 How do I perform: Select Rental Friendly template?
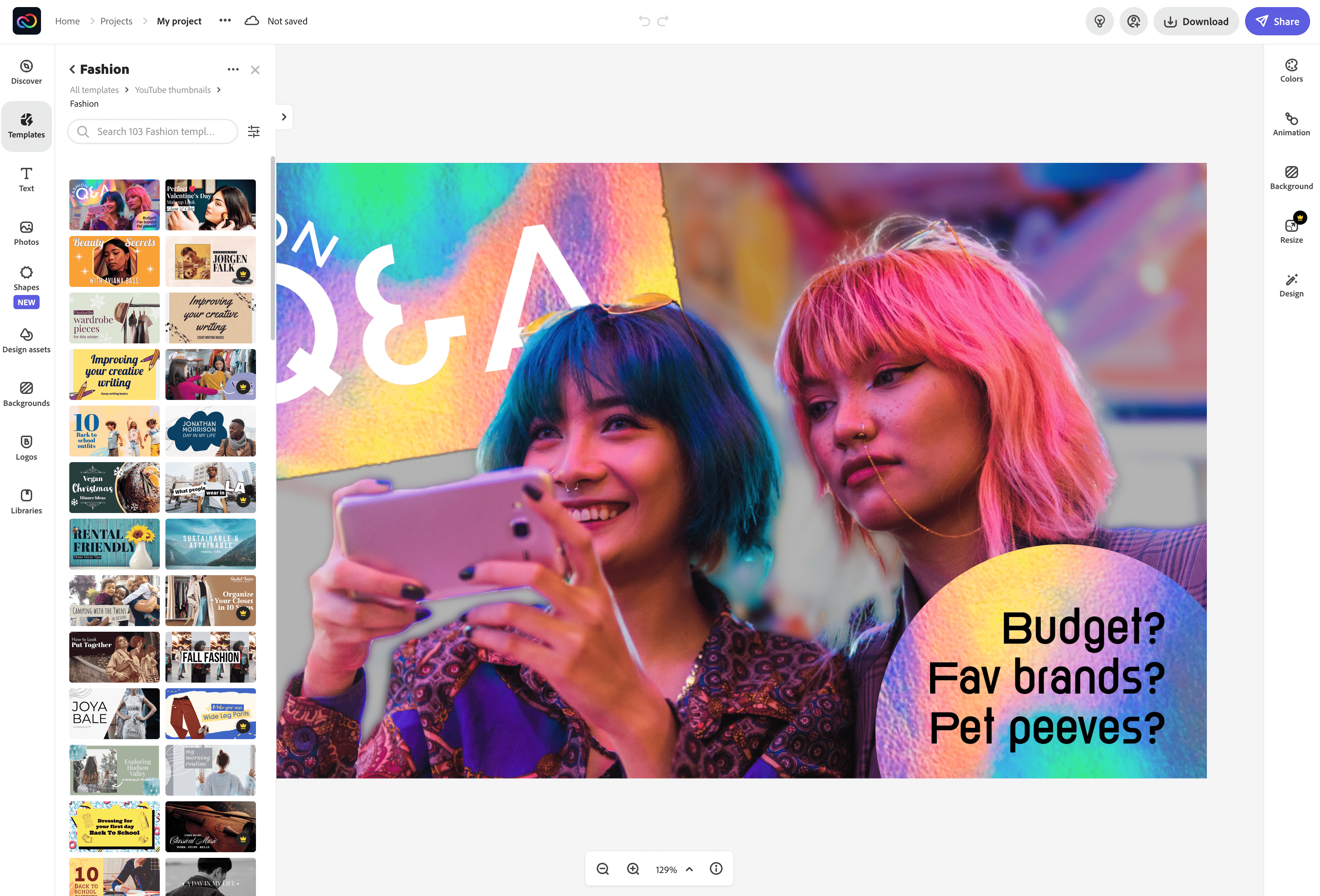[114, 544]
